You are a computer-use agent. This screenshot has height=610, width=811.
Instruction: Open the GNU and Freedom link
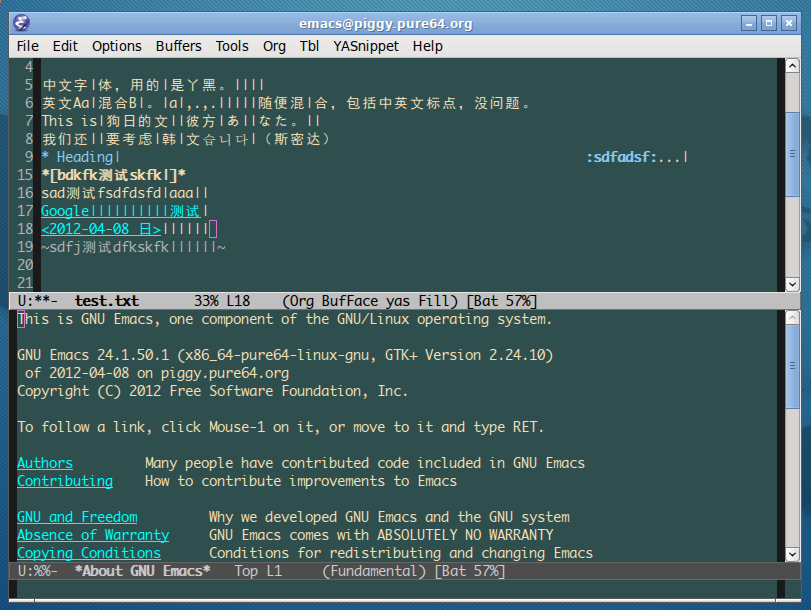(x=78, y=517)
